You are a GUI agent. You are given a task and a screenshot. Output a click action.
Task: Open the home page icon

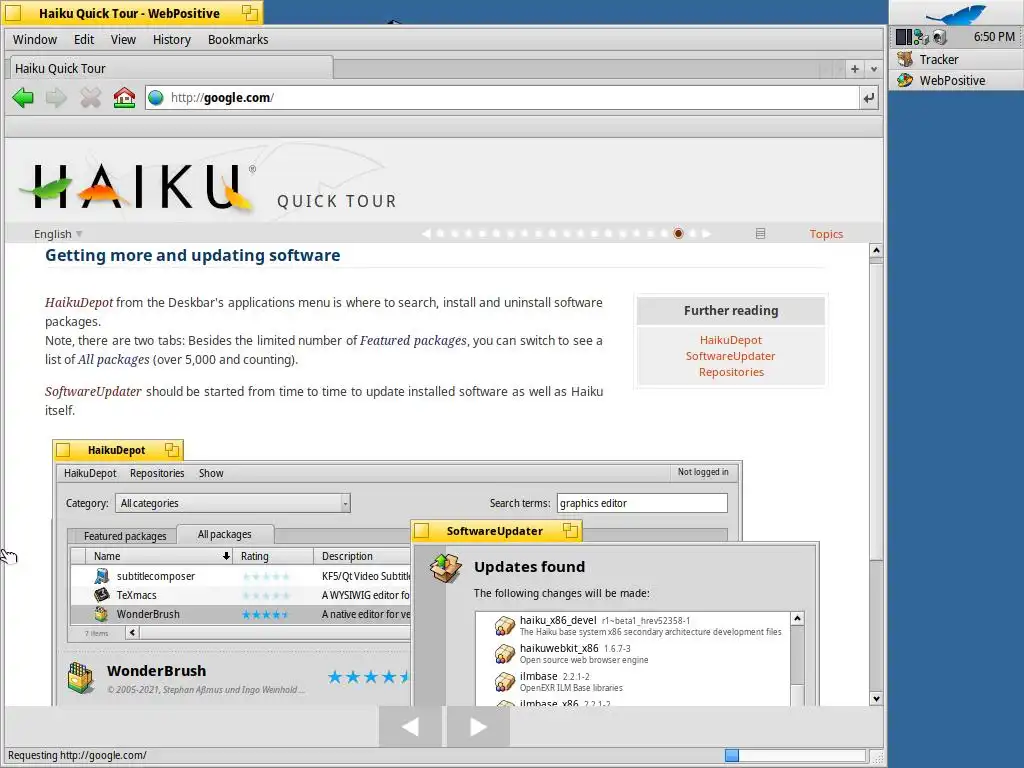(124, 98)
